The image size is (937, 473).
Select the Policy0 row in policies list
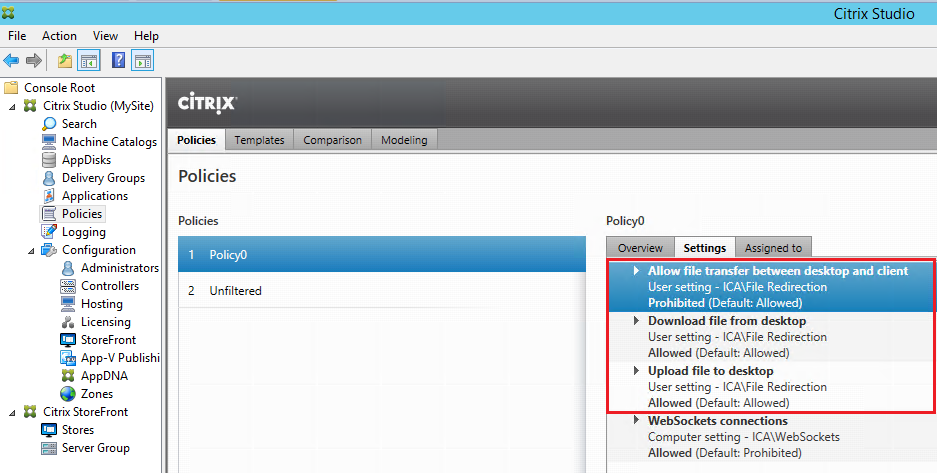(x=382, y=254)
